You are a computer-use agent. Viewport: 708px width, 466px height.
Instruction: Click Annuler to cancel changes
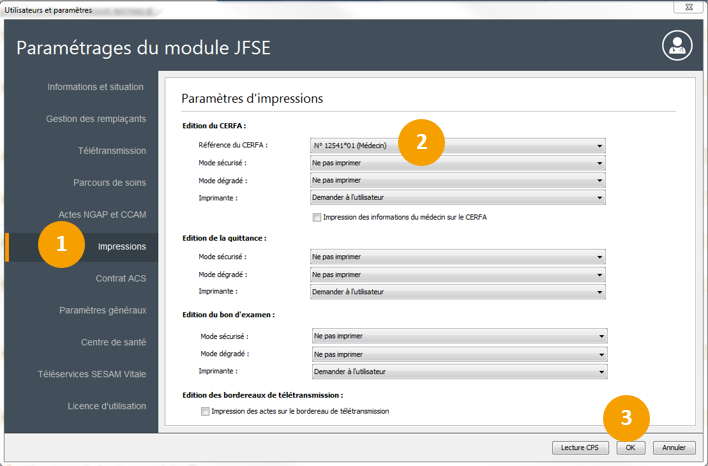point(674,447)
